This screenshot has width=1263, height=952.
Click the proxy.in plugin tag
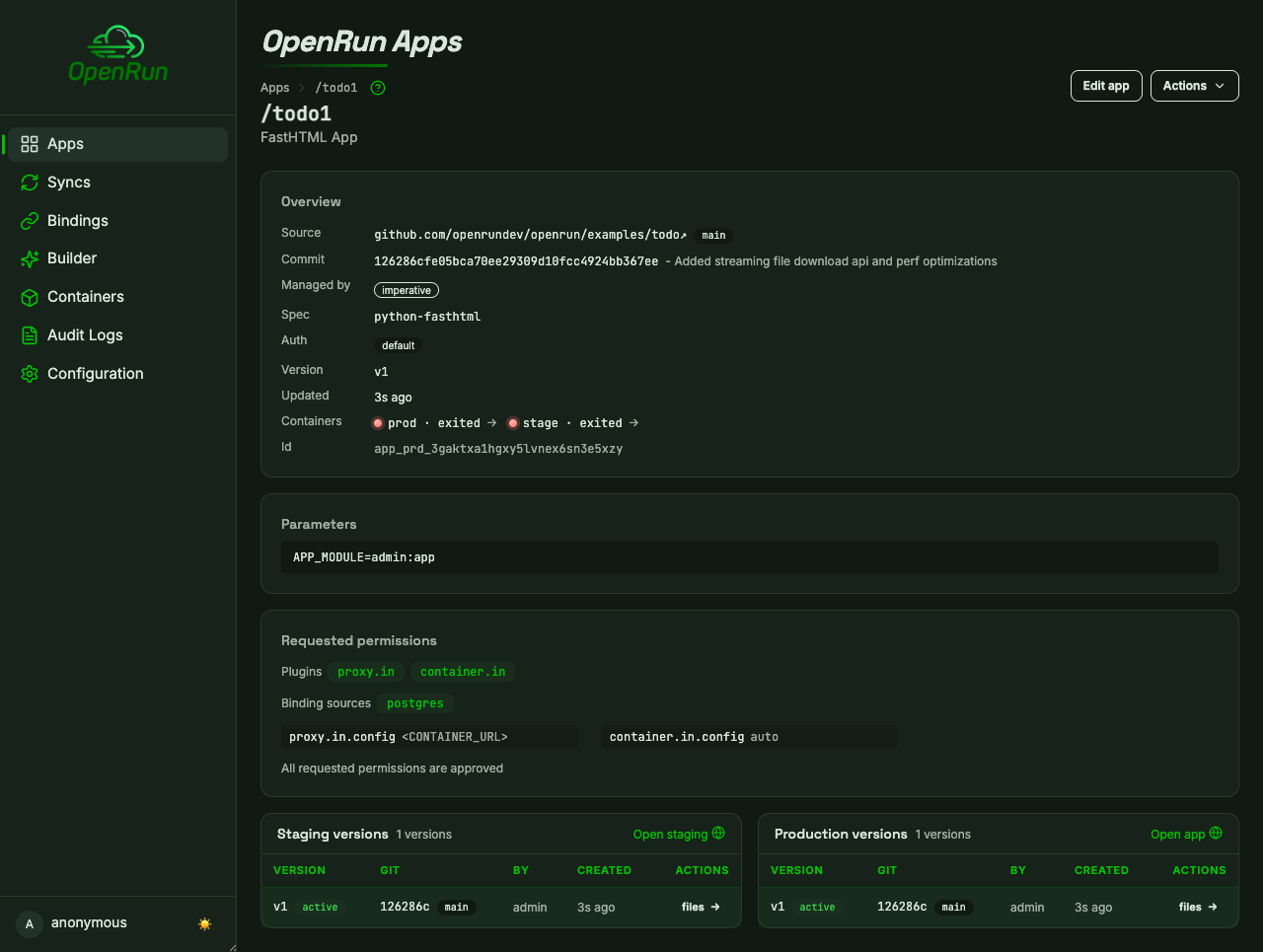(x=366, y=672)
